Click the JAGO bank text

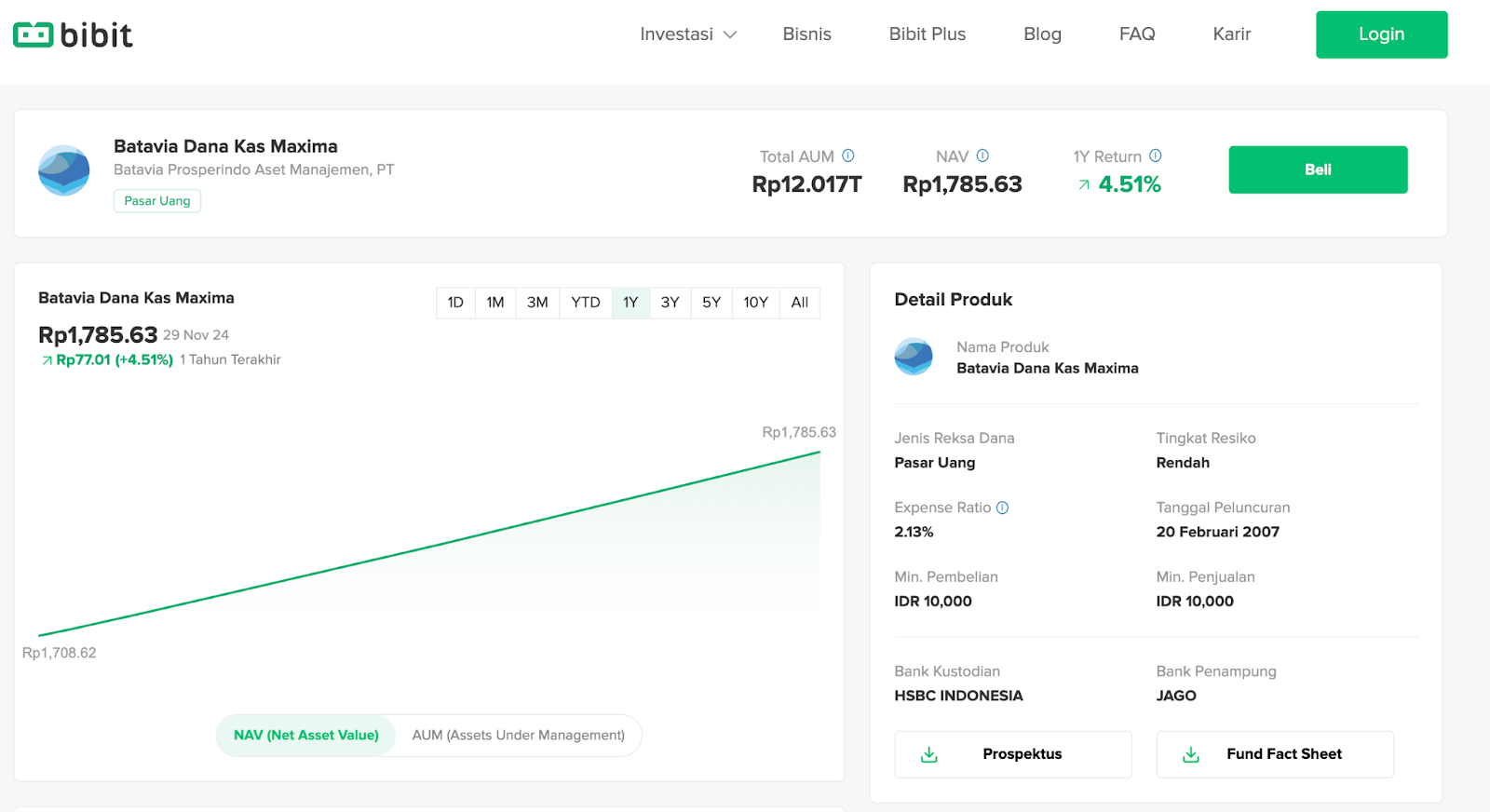(x=1176, y=696)
